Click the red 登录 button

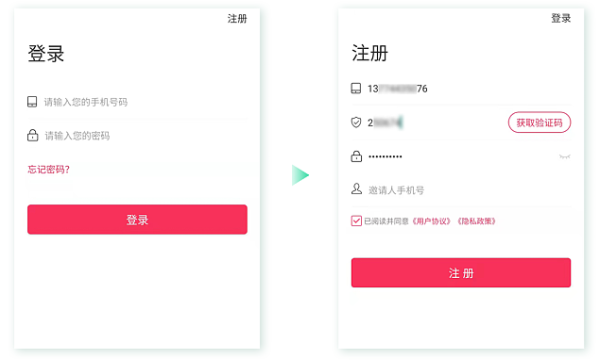coord(137,219)
